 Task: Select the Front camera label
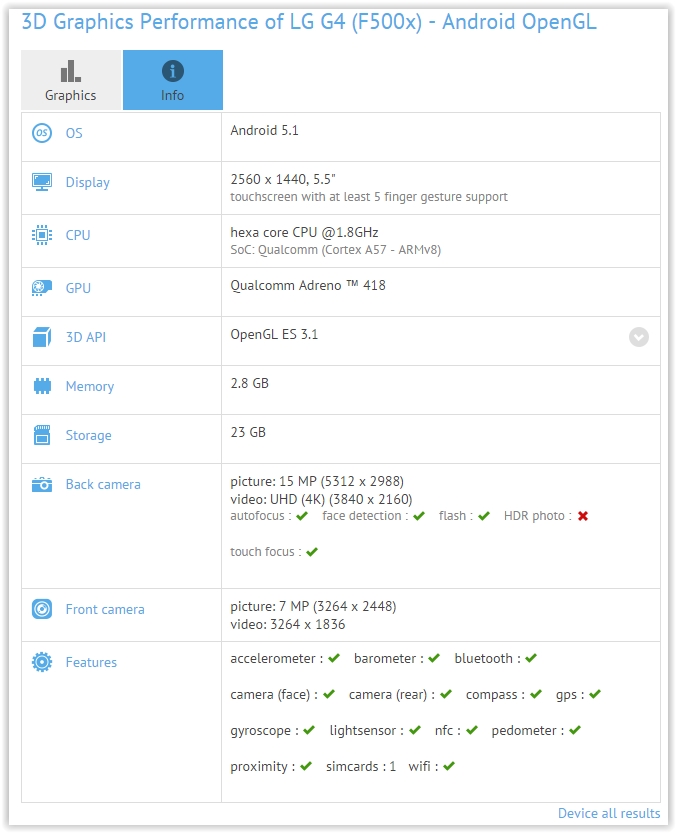[105, 609]
